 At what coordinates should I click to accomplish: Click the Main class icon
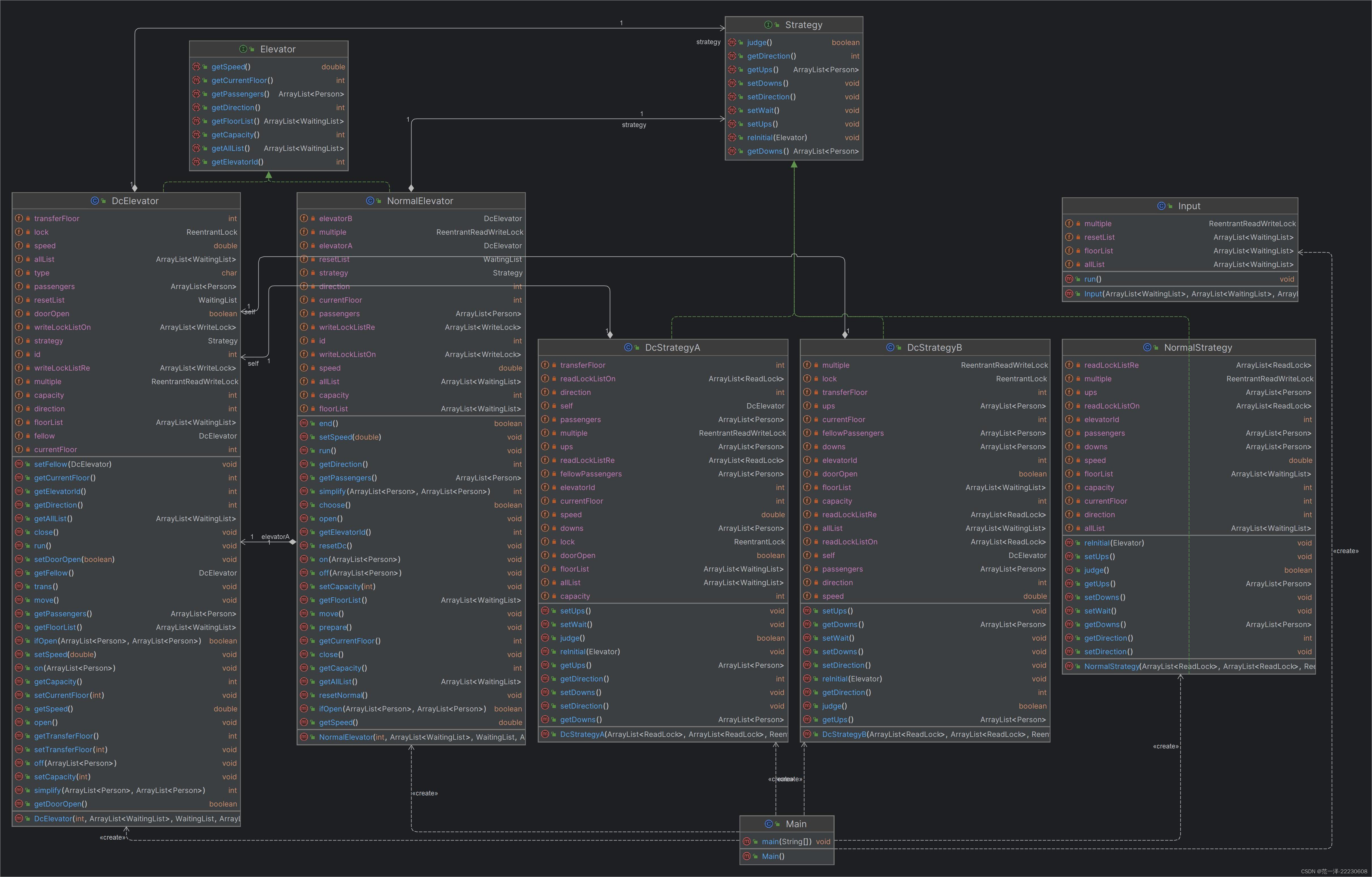(x=769, y=824)
